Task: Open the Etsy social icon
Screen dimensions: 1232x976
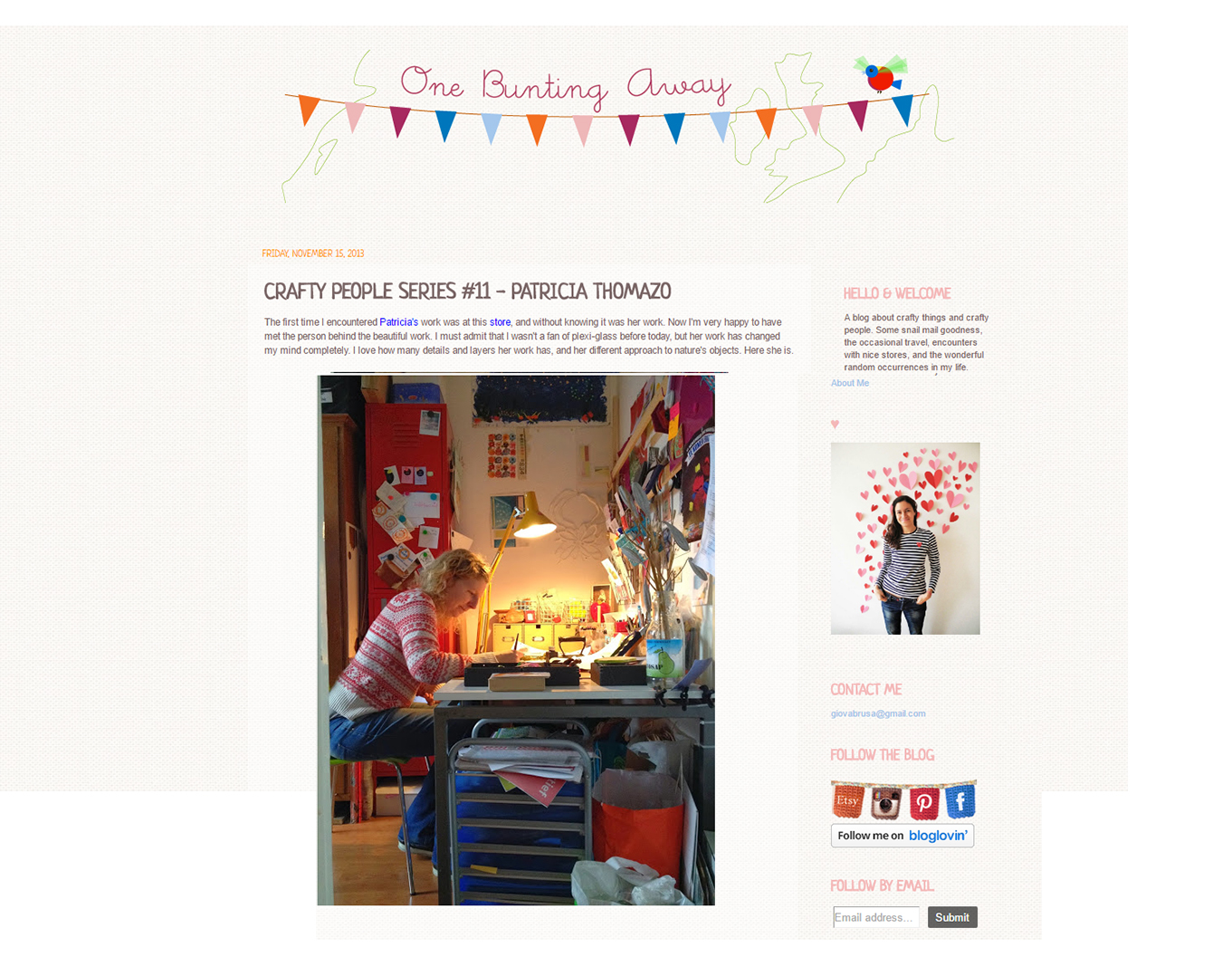Action: 848,801
